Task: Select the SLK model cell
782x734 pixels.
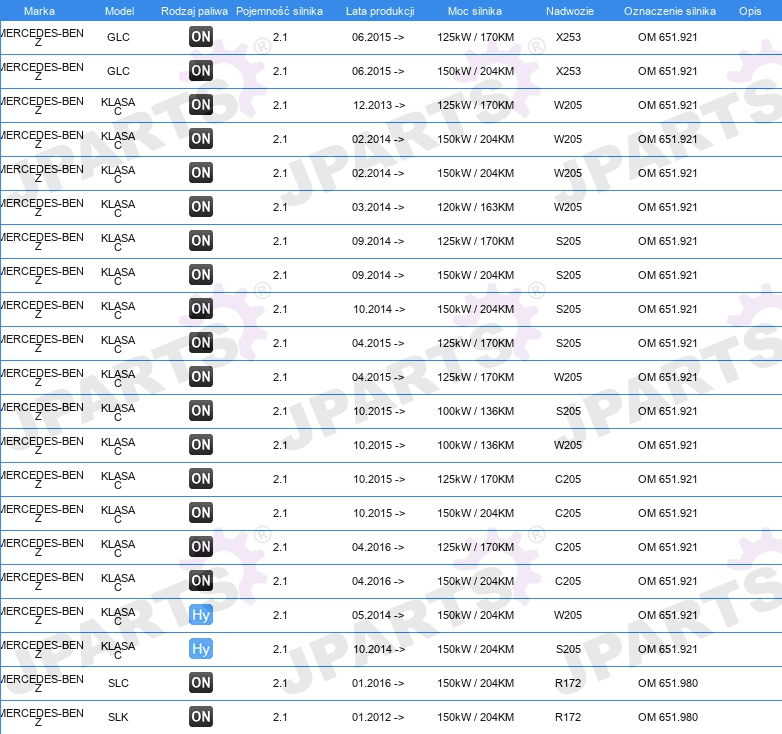Action: click(x=118, y=717)
